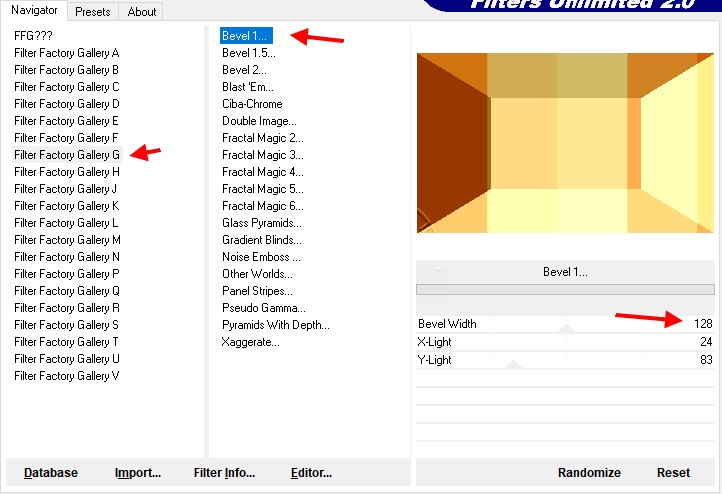Choose the Ciba-Chrome filter

pos(252,104)
